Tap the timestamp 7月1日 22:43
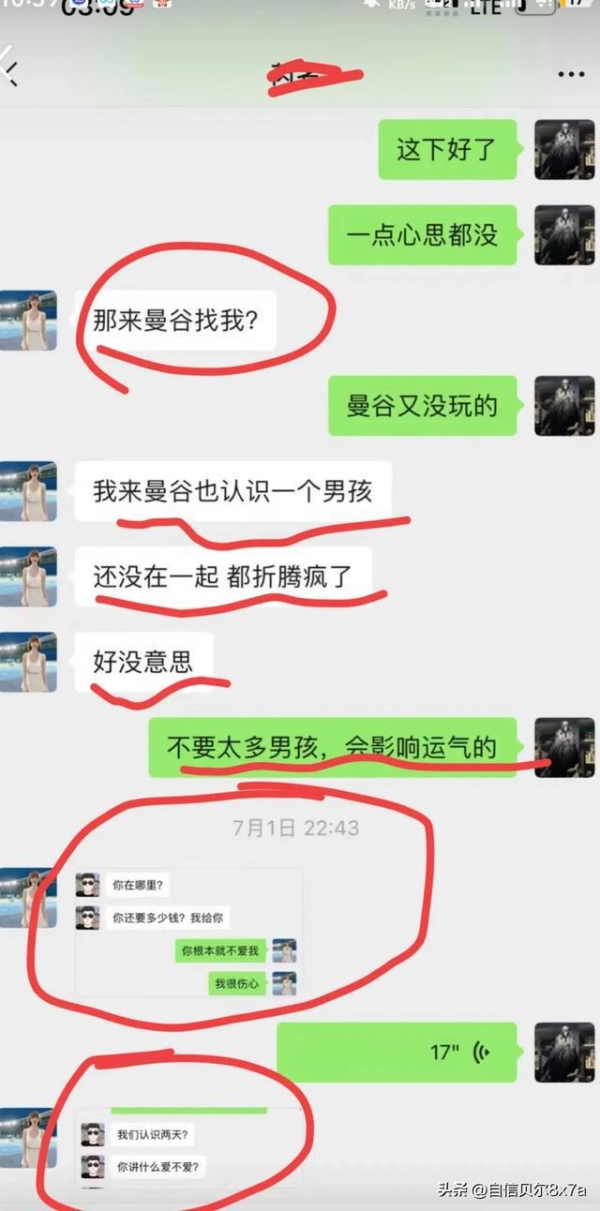Viewport: 600px width, 1211px height. click(295, 828)
